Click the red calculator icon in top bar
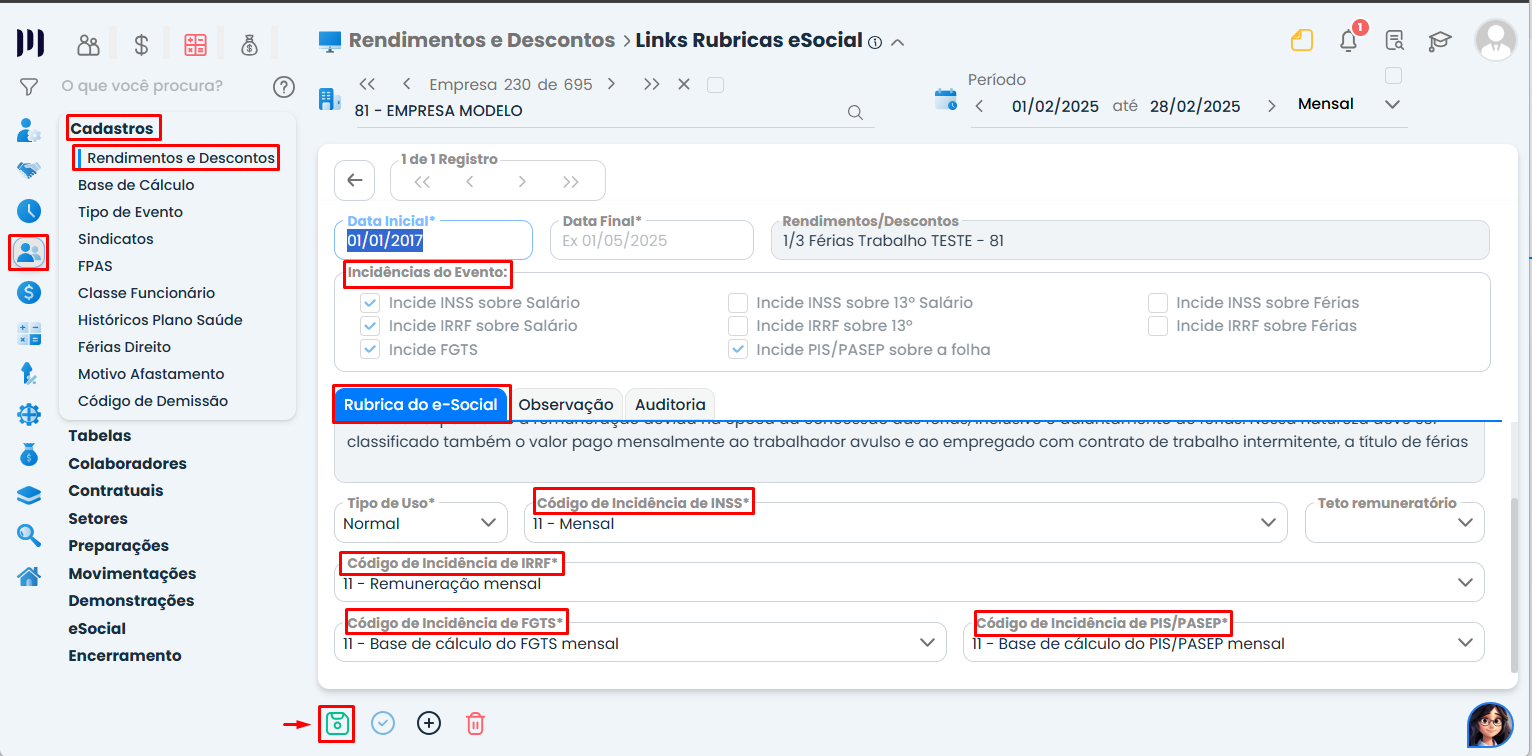The height and width of the screenshot is (756, 1532). (195, 44)
